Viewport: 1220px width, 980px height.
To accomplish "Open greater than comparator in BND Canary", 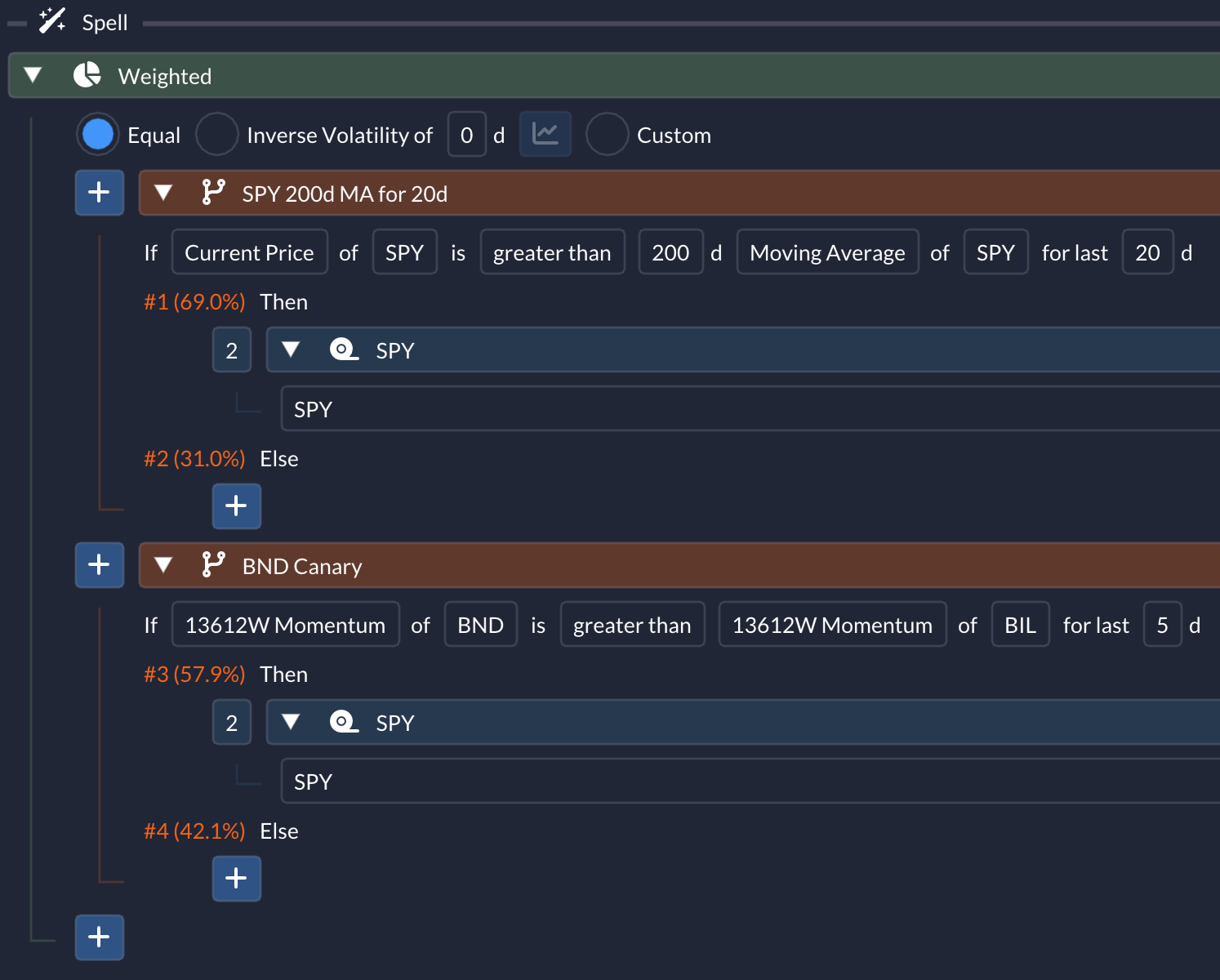I will click(633, 625).
